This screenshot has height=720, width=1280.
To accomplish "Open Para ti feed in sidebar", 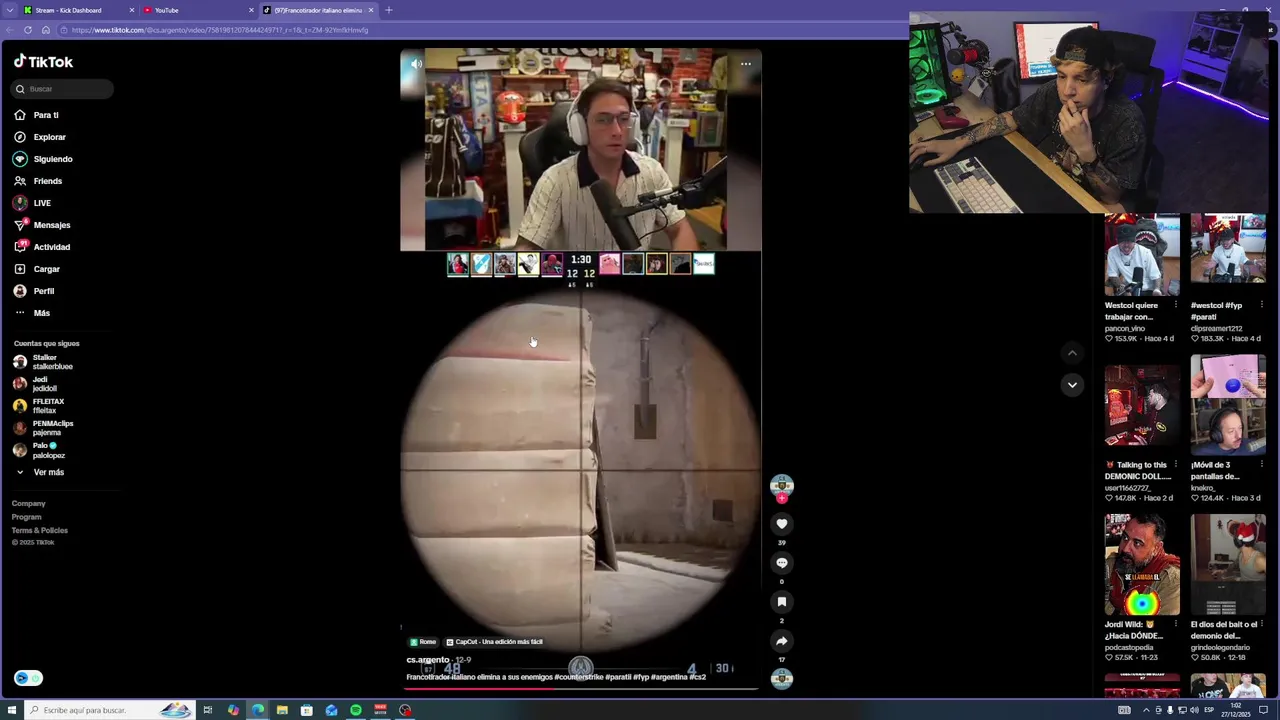I will click(46, 115).
